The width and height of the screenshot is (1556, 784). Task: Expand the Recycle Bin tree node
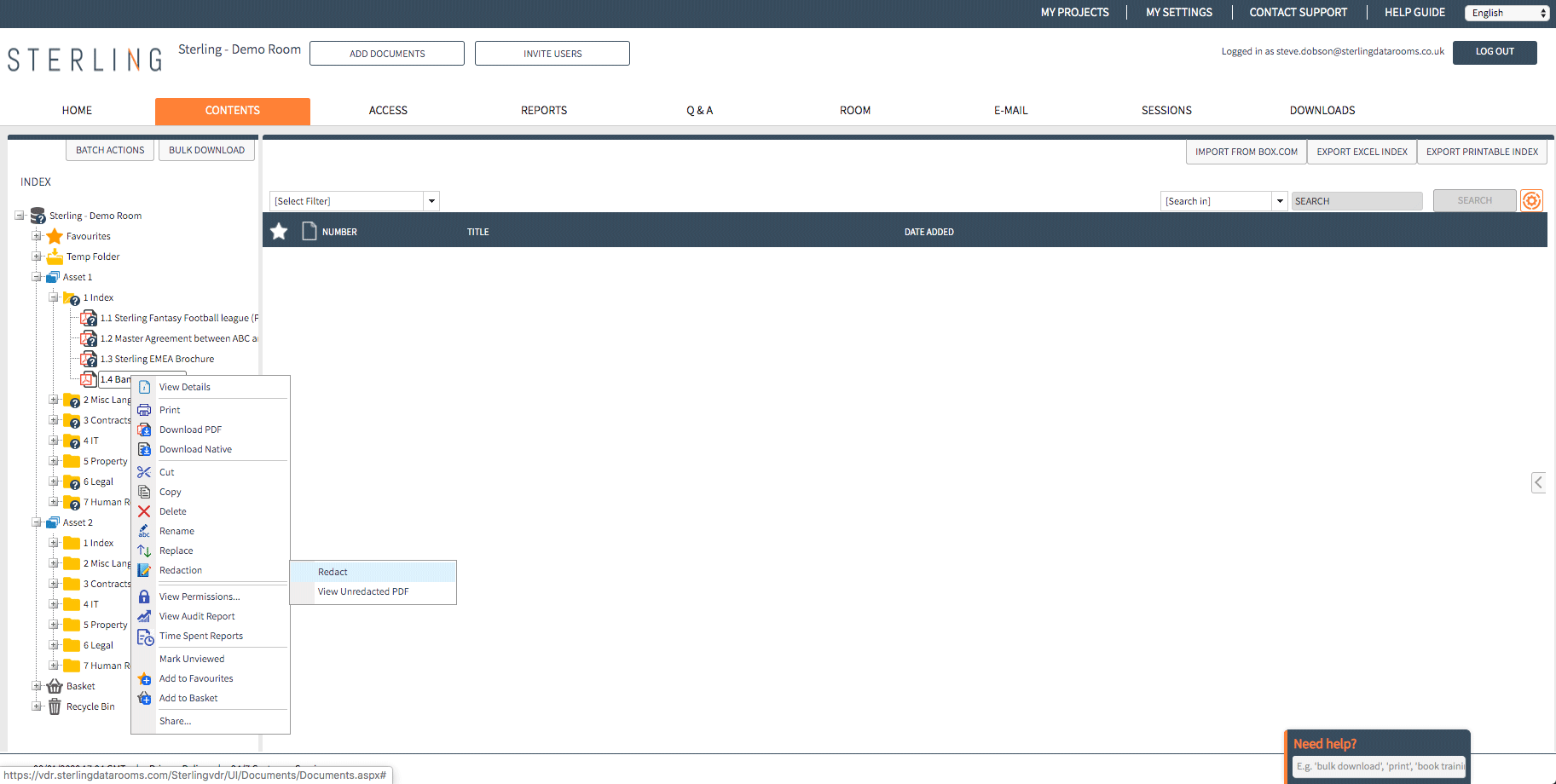pos(37,706)
